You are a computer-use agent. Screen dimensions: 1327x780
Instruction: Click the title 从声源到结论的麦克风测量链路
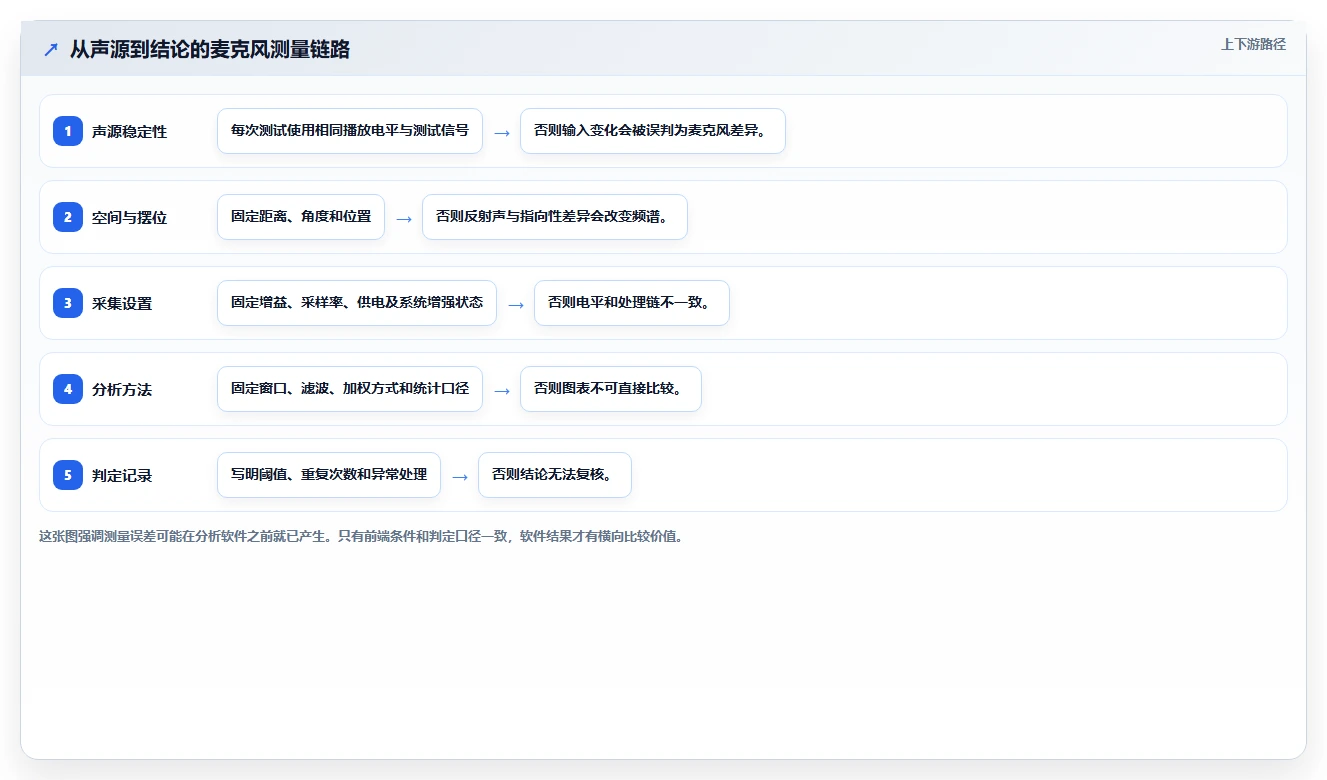(x=210, y=50)
